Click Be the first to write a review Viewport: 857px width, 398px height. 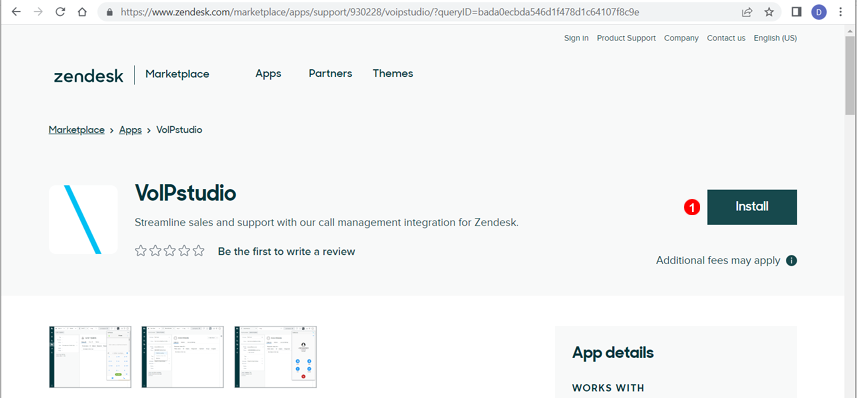click(x=286, y=251)
